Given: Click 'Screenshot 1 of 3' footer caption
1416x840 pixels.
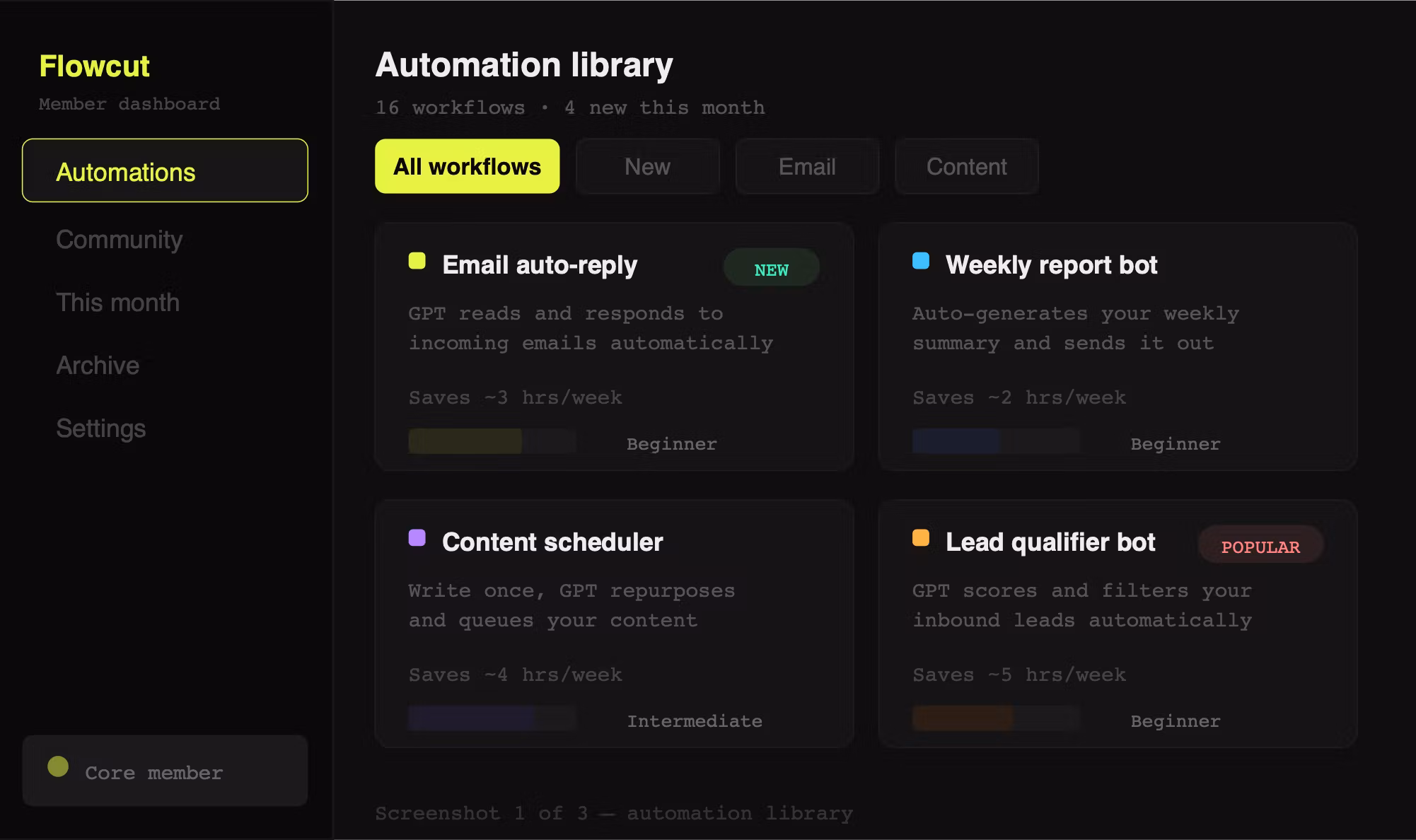Looking at the screenshot, I should 614,813.
